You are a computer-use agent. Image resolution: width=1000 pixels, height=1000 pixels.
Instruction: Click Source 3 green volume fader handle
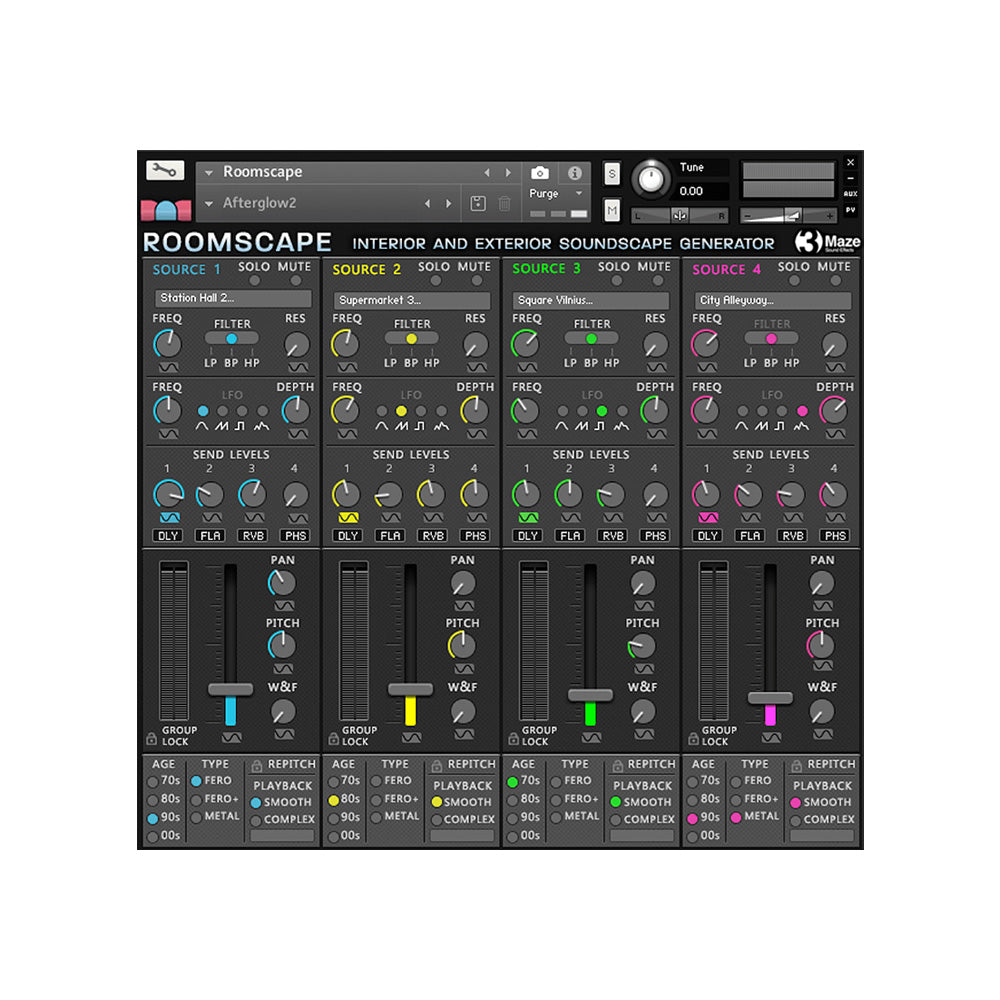tap(590, 694)
